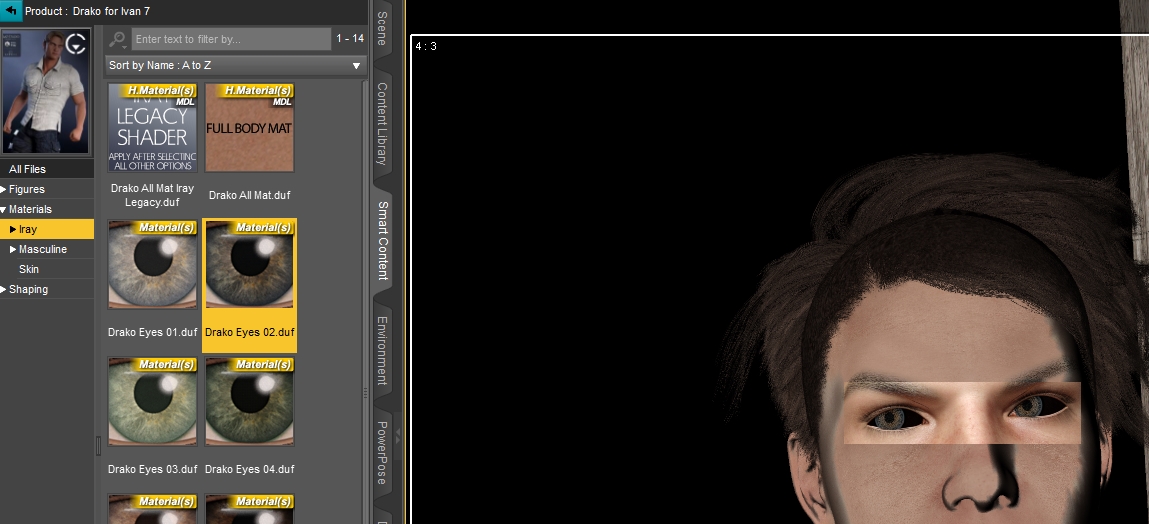The width and height of the screenshot is (1149, 524).
Task: Select the Drako Eyes 02 thumbnail
Action: (x=249, y=265)
